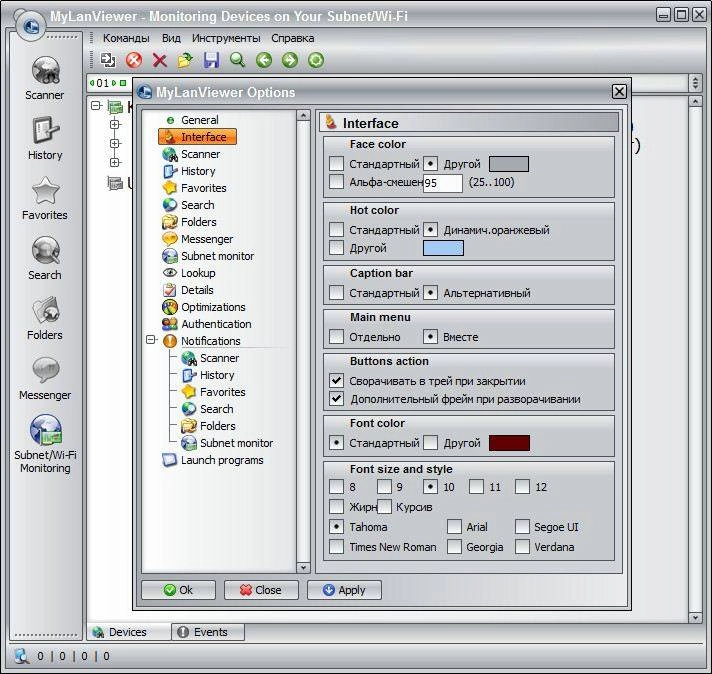The width and height of the screenshot is (712, 674).
Task: Click the first toolbar icon with arrow
Action: coord(108,59)
